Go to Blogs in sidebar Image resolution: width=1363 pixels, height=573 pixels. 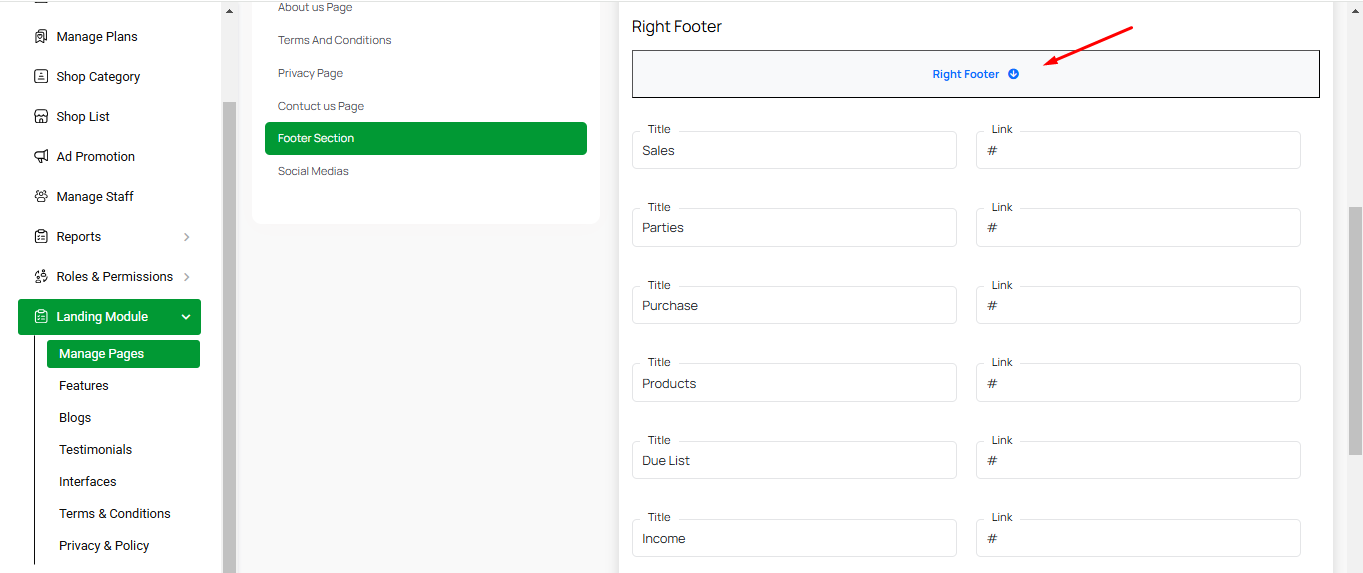click(x=75, y=418)
